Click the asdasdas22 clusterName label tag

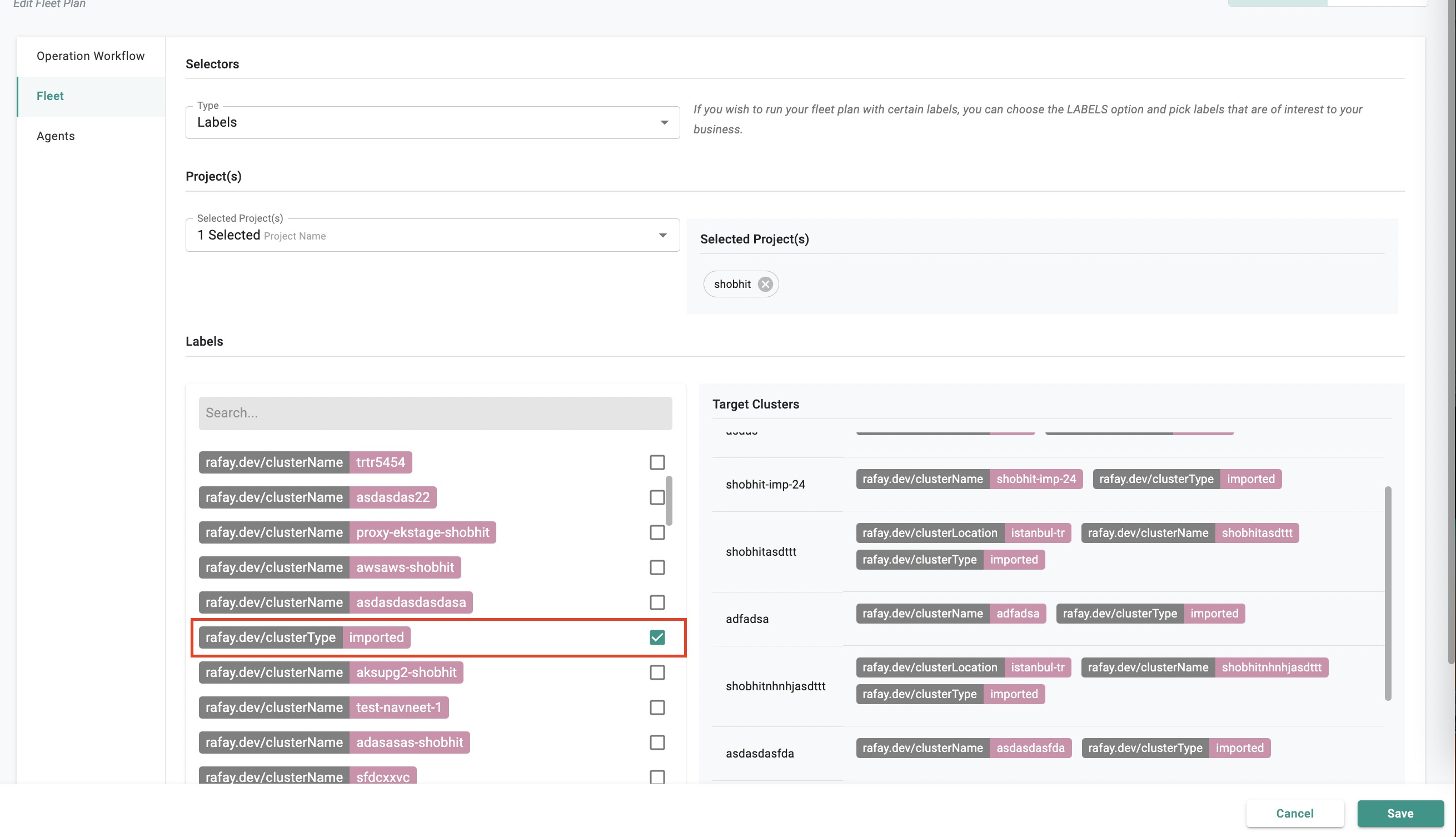pos(317,497)
